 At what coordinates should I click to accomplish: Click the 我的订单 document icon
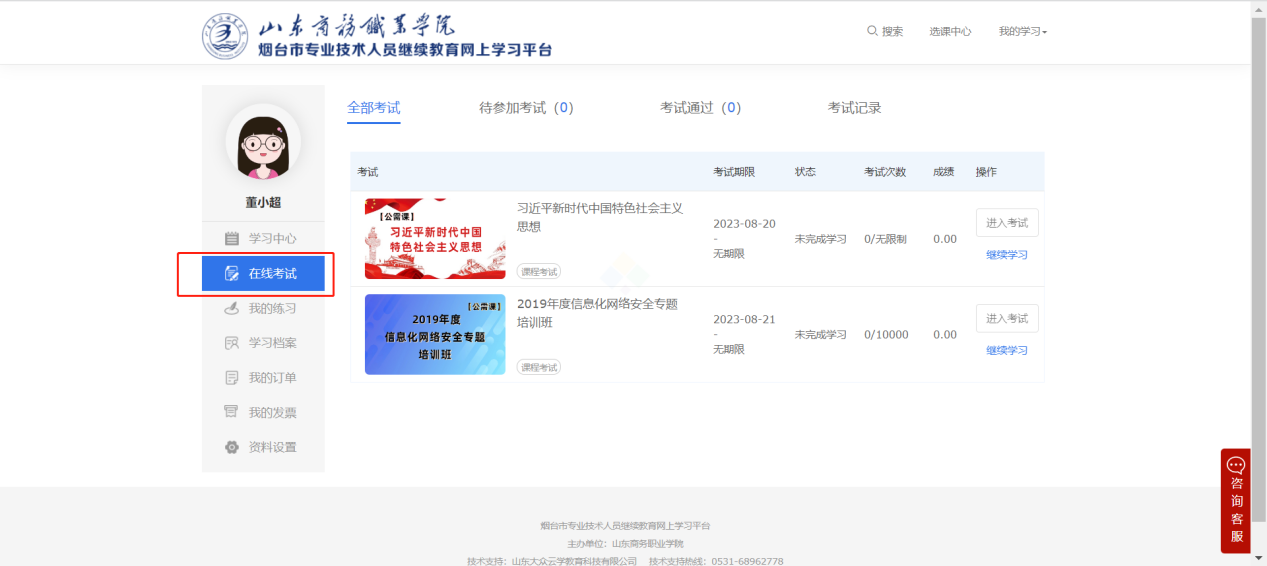(x=232, y=378)
